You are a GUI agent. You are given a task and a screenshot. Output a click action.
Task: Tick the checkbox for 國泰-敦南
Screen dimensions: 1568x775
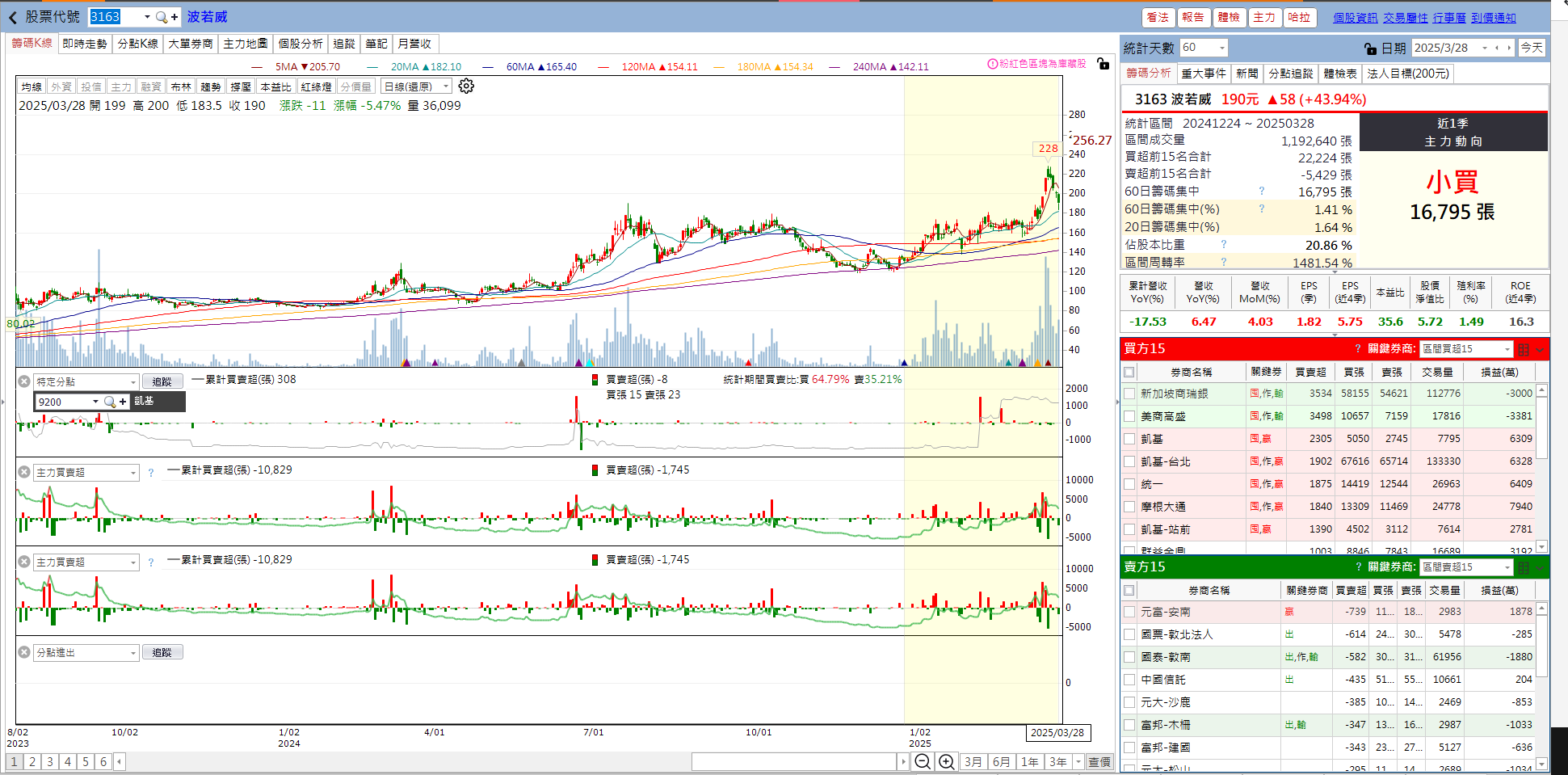(x=1129, y=657)
